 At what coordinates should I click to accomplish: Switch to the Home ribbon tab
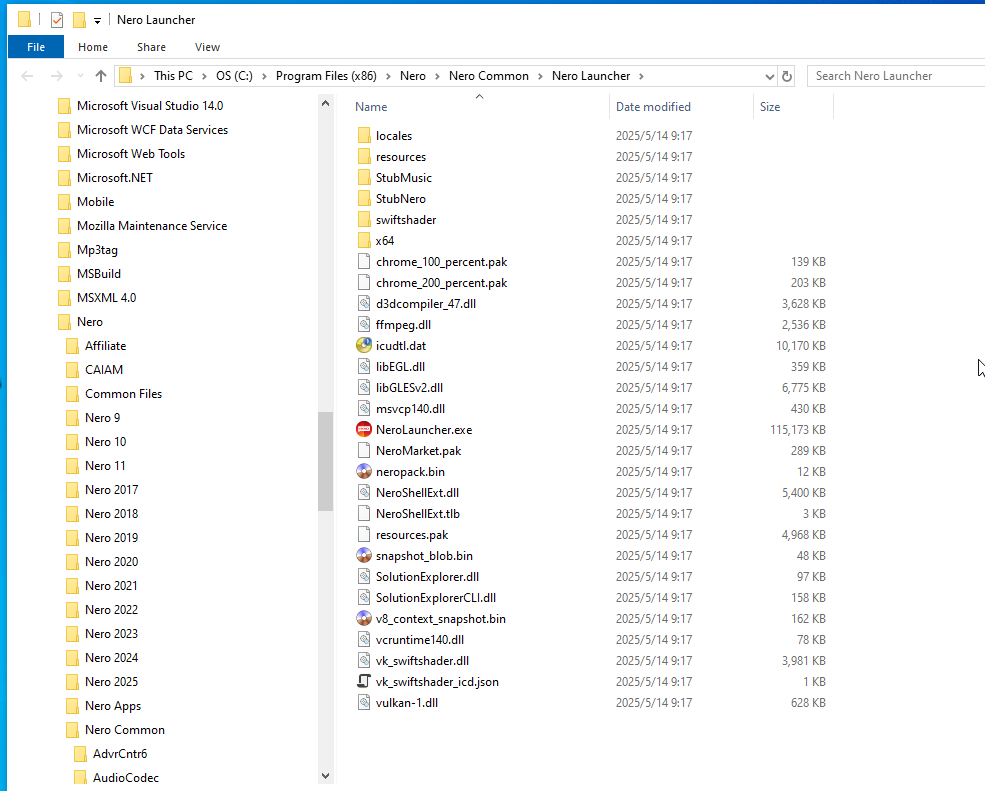click(93, 47)
